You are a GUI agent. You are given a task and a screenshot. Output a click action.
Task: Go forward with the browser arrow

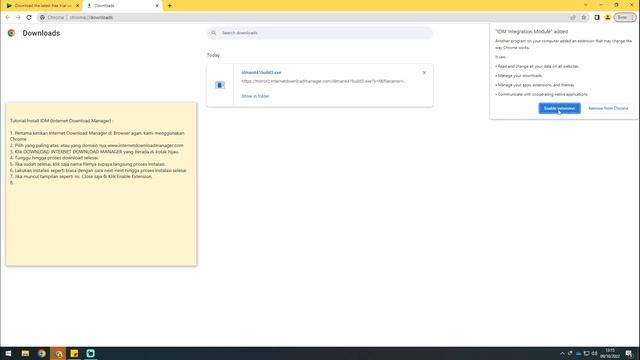pos(18,18)
